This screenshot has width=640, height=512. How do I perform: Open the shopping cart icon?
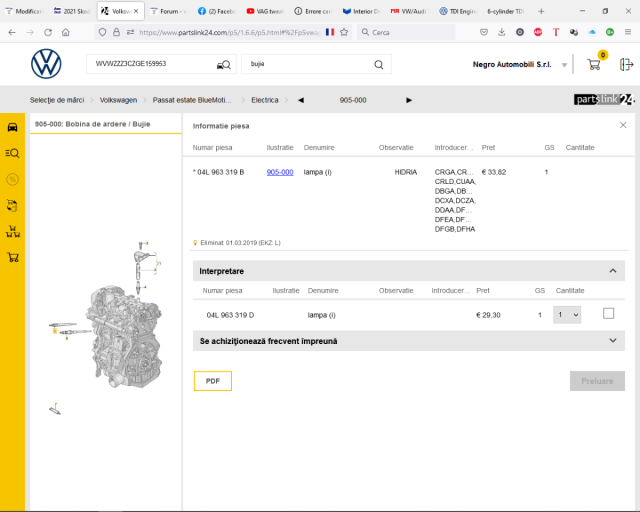click(x=594, y=65)
